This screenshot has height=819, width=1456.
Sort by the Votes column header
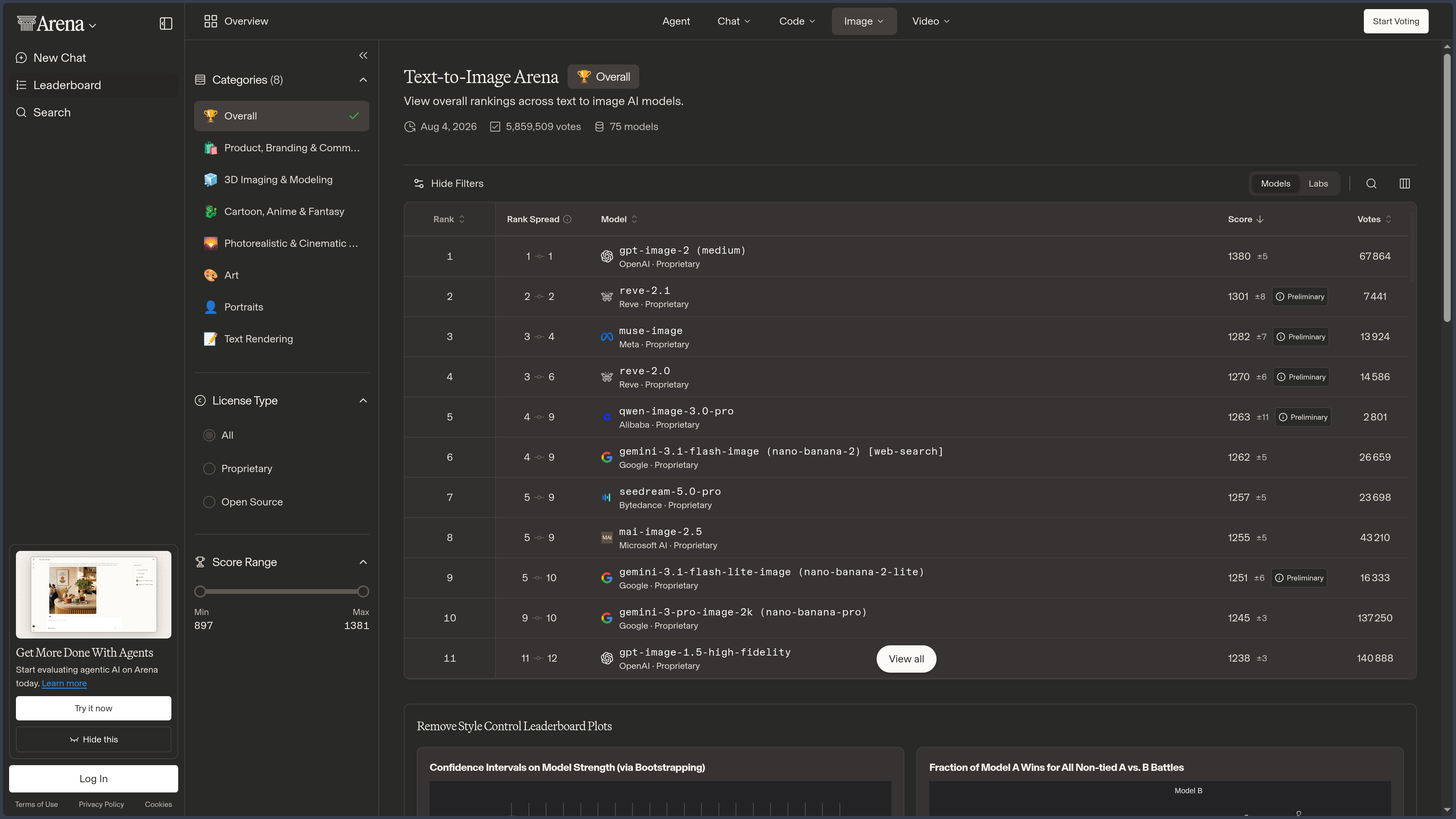[x=1374, y=219]
